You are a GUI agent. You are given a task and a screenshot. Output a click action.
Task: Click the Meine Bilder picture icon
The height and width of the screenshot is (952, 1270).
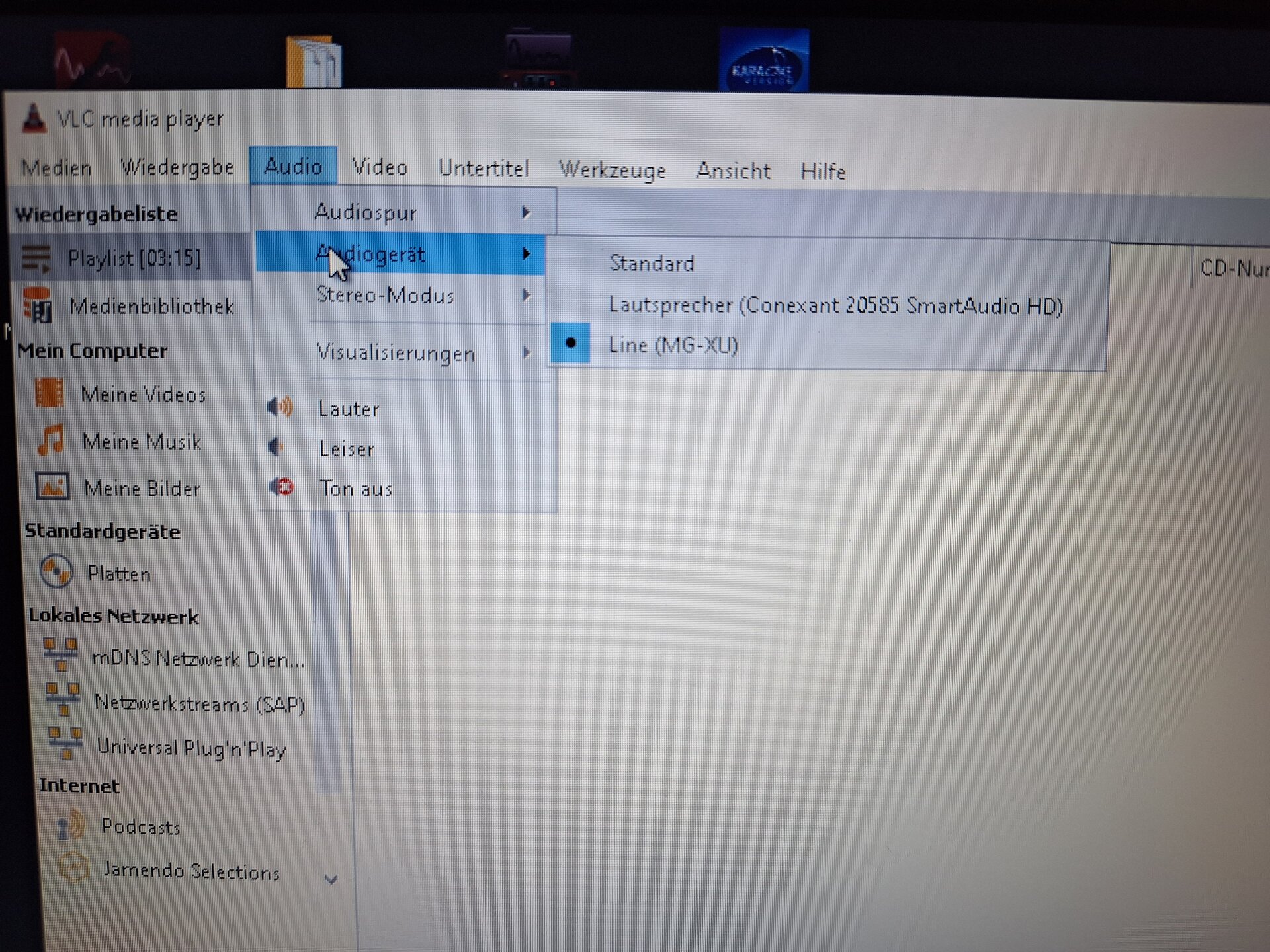(x=52, y=486)
